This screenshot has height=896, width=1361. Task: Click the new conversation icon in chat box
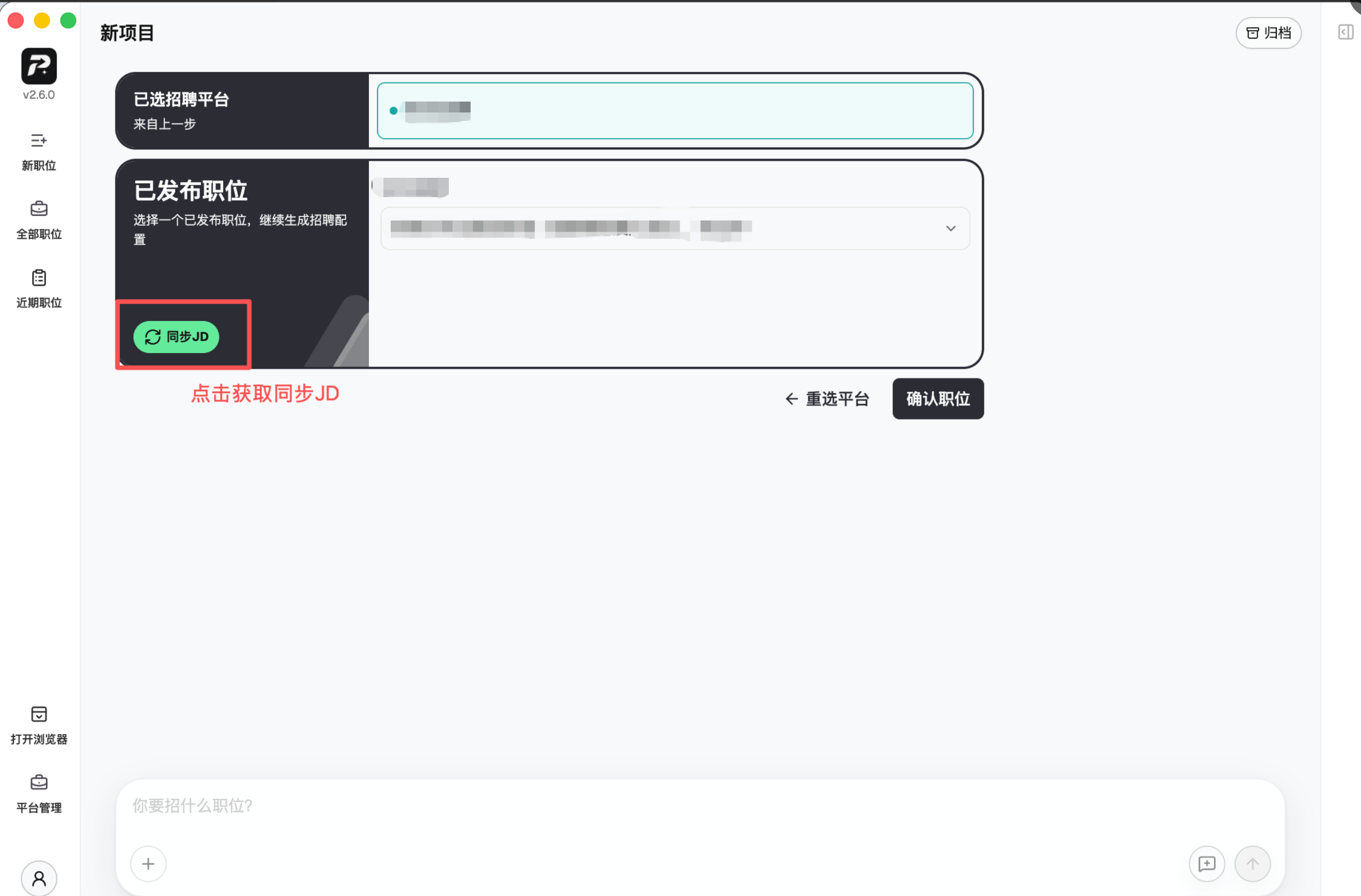[x=1207, y=863]
